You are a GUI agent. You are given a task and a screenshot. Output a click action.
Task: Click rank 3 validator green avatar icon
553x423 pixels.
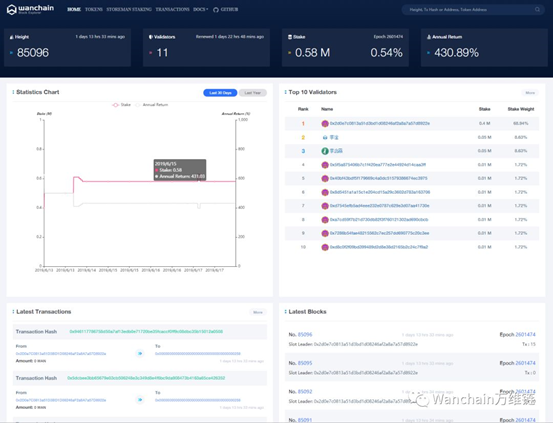coord(325,151)
